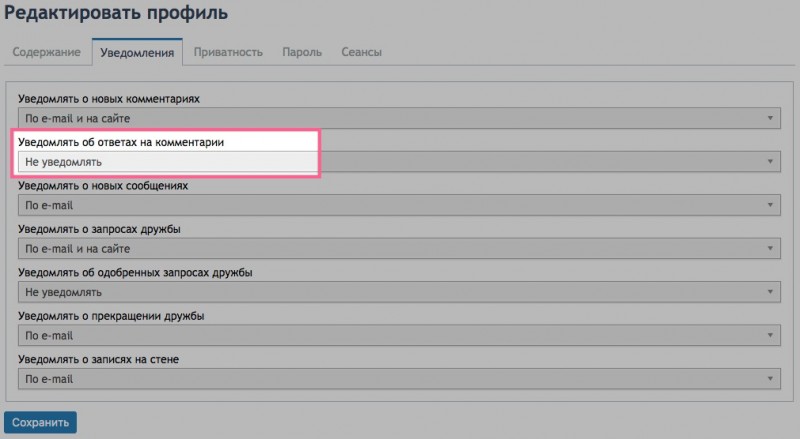Click the arrow of the comment replies dropdown

(x=770, y=162)
